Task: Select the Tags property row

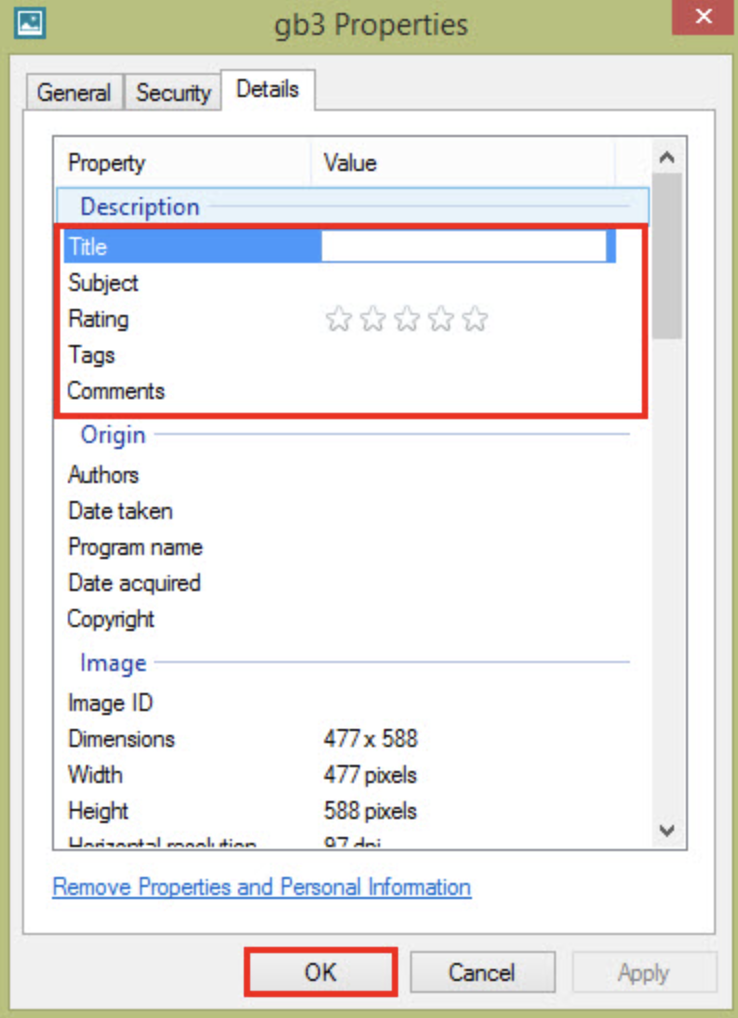Action: coord(92,355)
